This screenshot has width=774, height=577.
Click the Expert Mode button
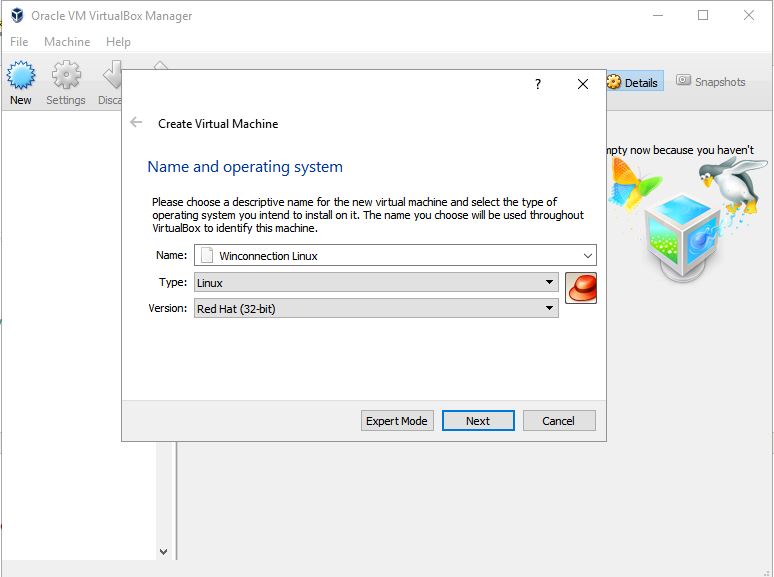(x=397, y=421)
